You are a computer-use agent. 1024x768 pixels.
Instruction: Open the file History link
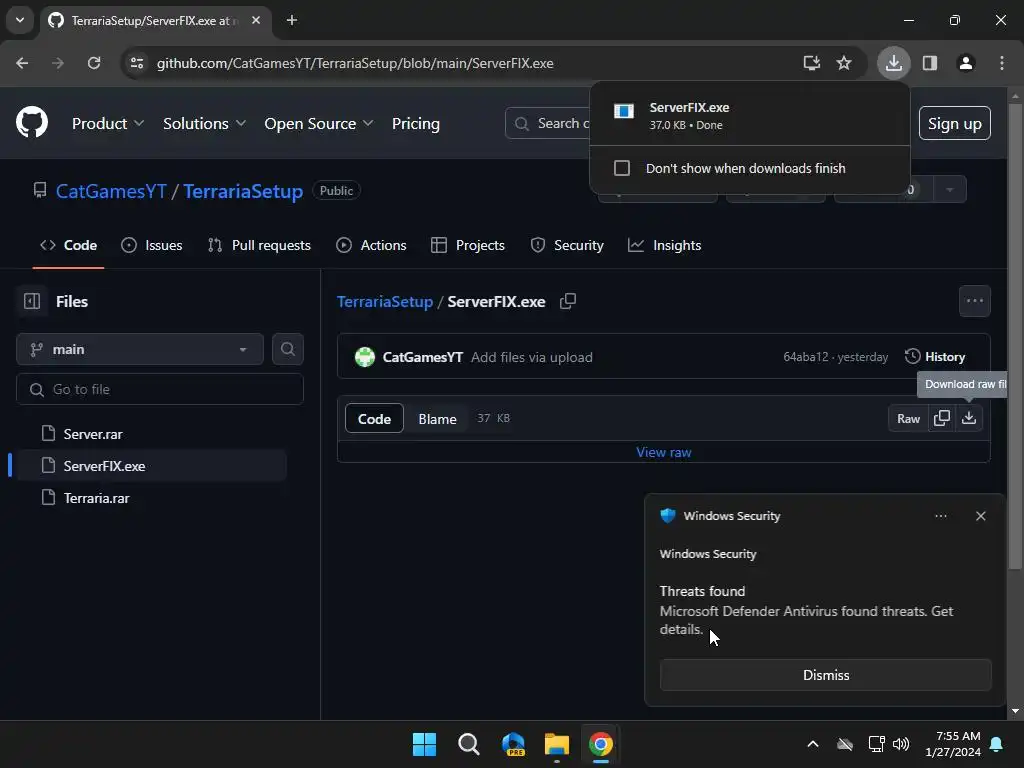coord(935,357)
